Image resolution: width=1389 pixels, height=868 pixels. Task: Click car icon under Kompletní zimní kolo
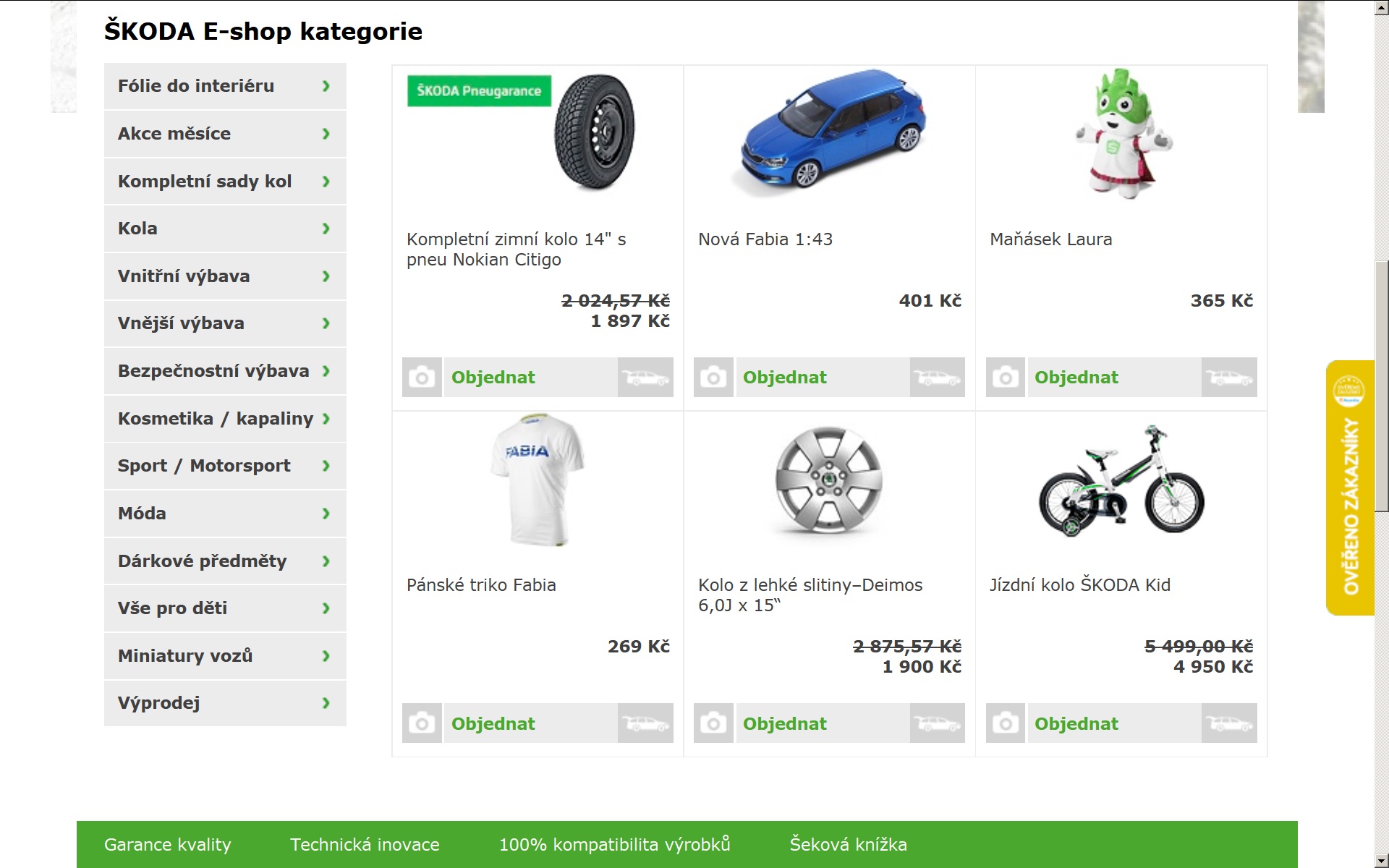point(645,377)
